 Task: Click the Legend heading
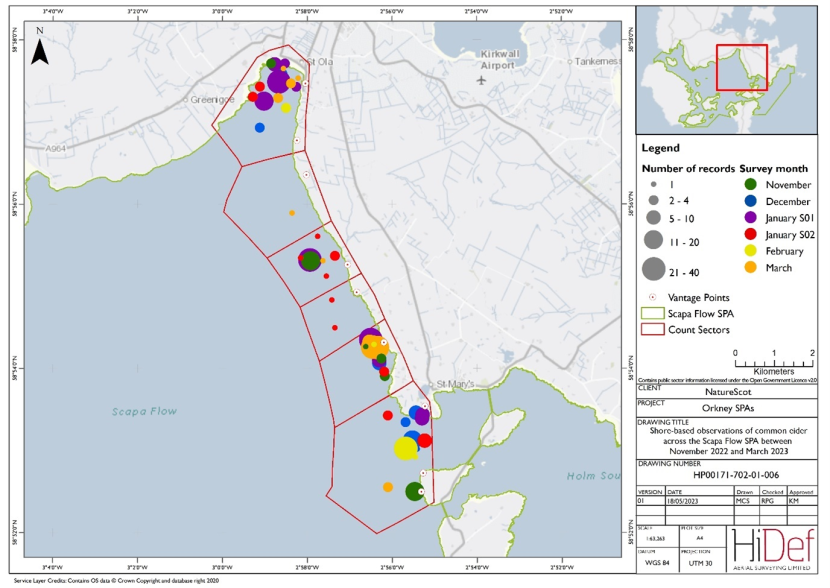click(x=660, y=148)
